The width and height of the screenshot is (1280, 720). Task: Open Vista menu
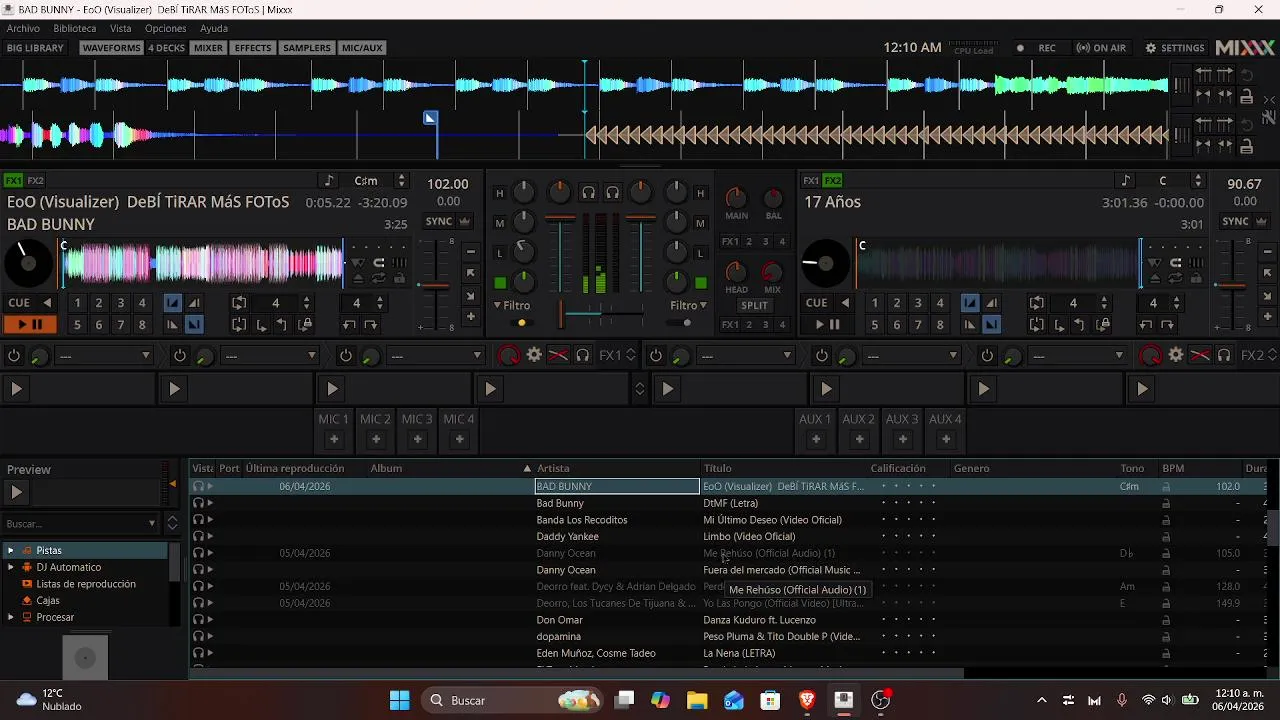[120, 29]
